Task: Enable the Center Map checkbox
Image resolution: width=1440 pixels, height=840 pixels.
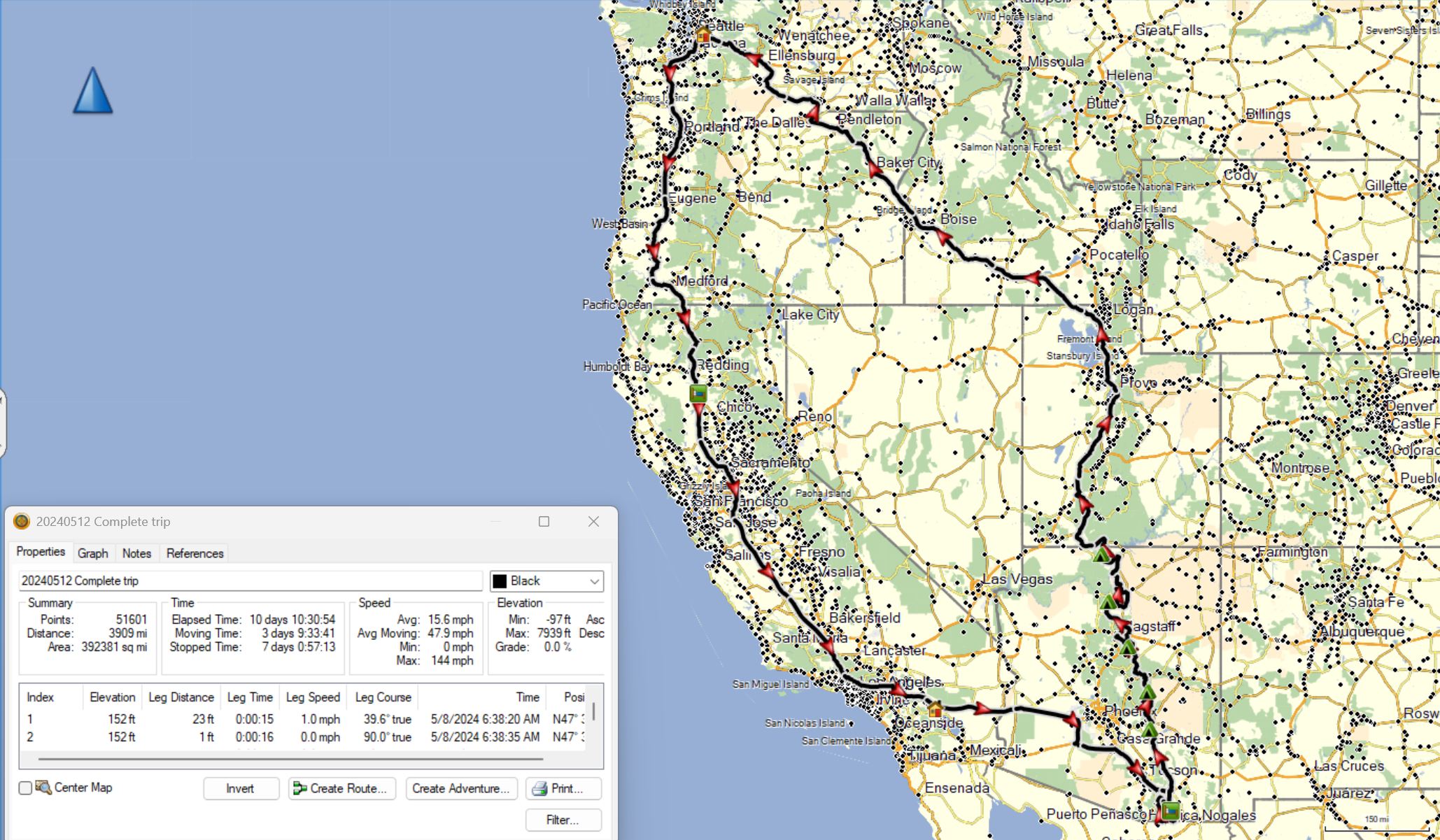Action: point(25,788)
